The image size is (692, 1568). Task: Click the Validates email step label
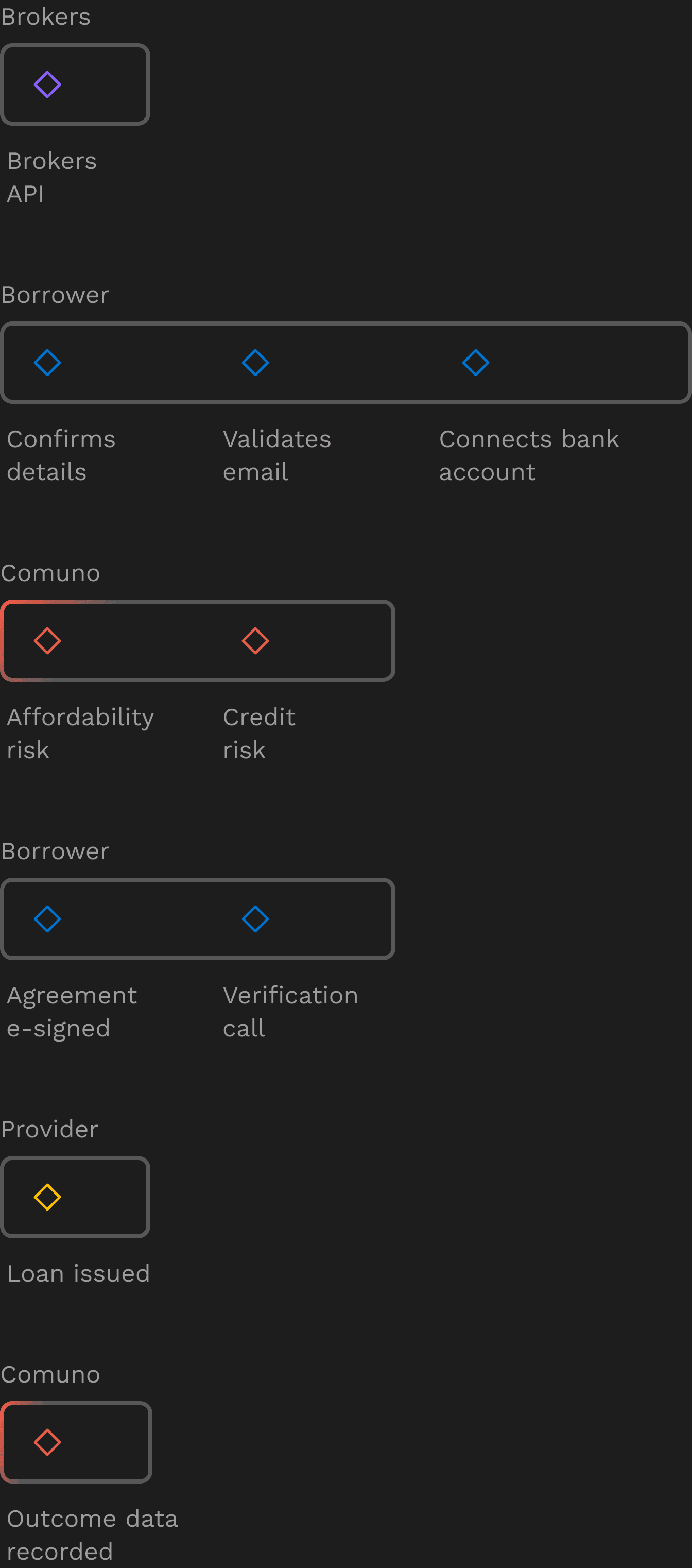(x=277, y=455)
